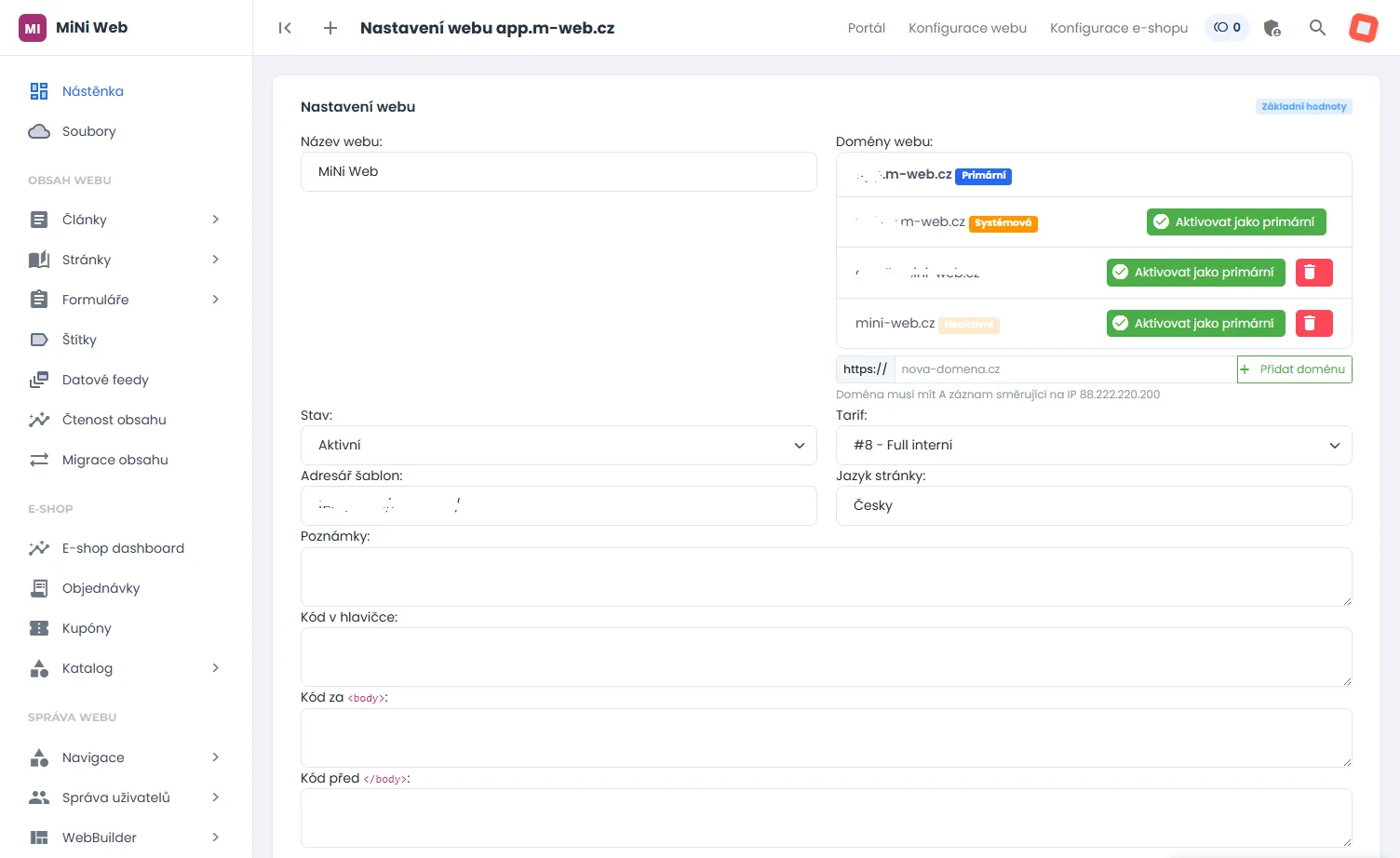
Task: Open E-shop dashboard in sidebar
Action: [124, 548]
